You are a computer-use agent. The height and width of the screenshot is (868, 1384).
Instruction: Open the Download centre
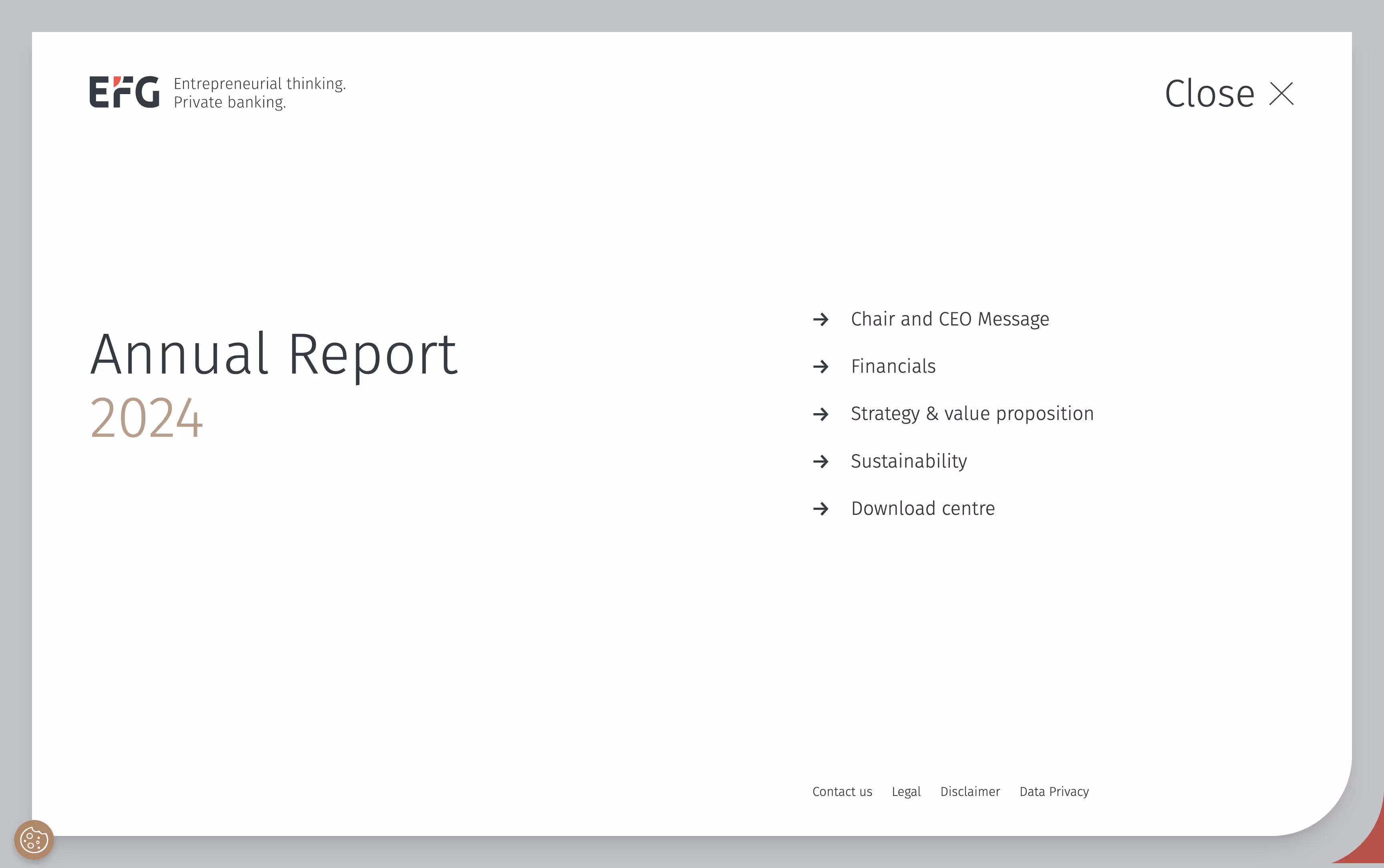(x=923, y=508)
